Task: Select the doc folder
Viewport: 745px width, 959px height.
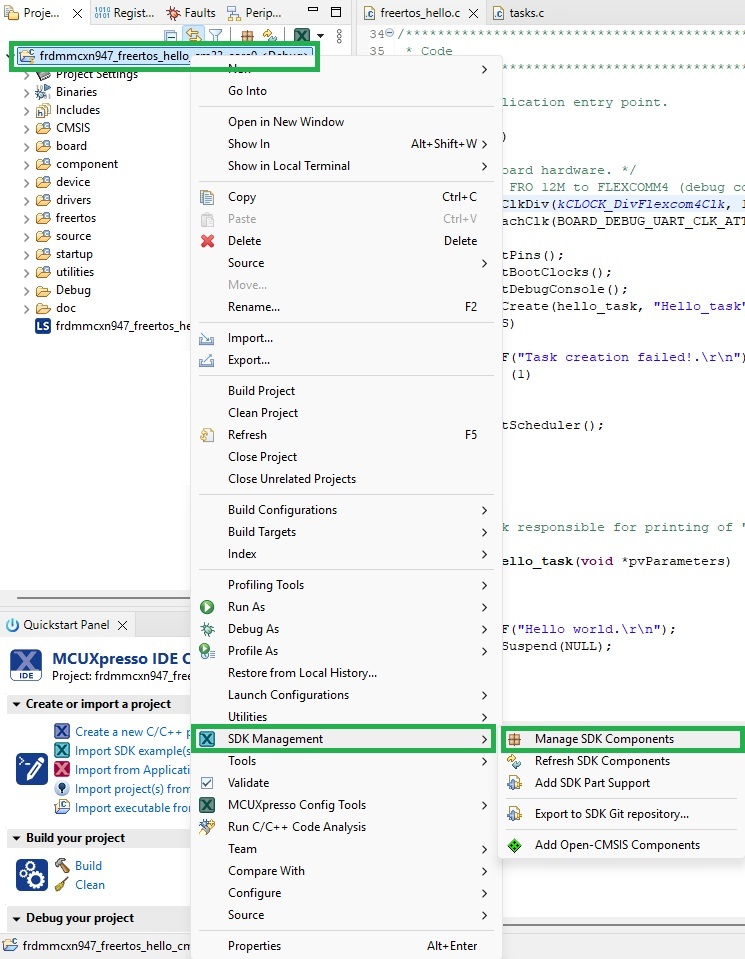Action: (x=65, y=308)
